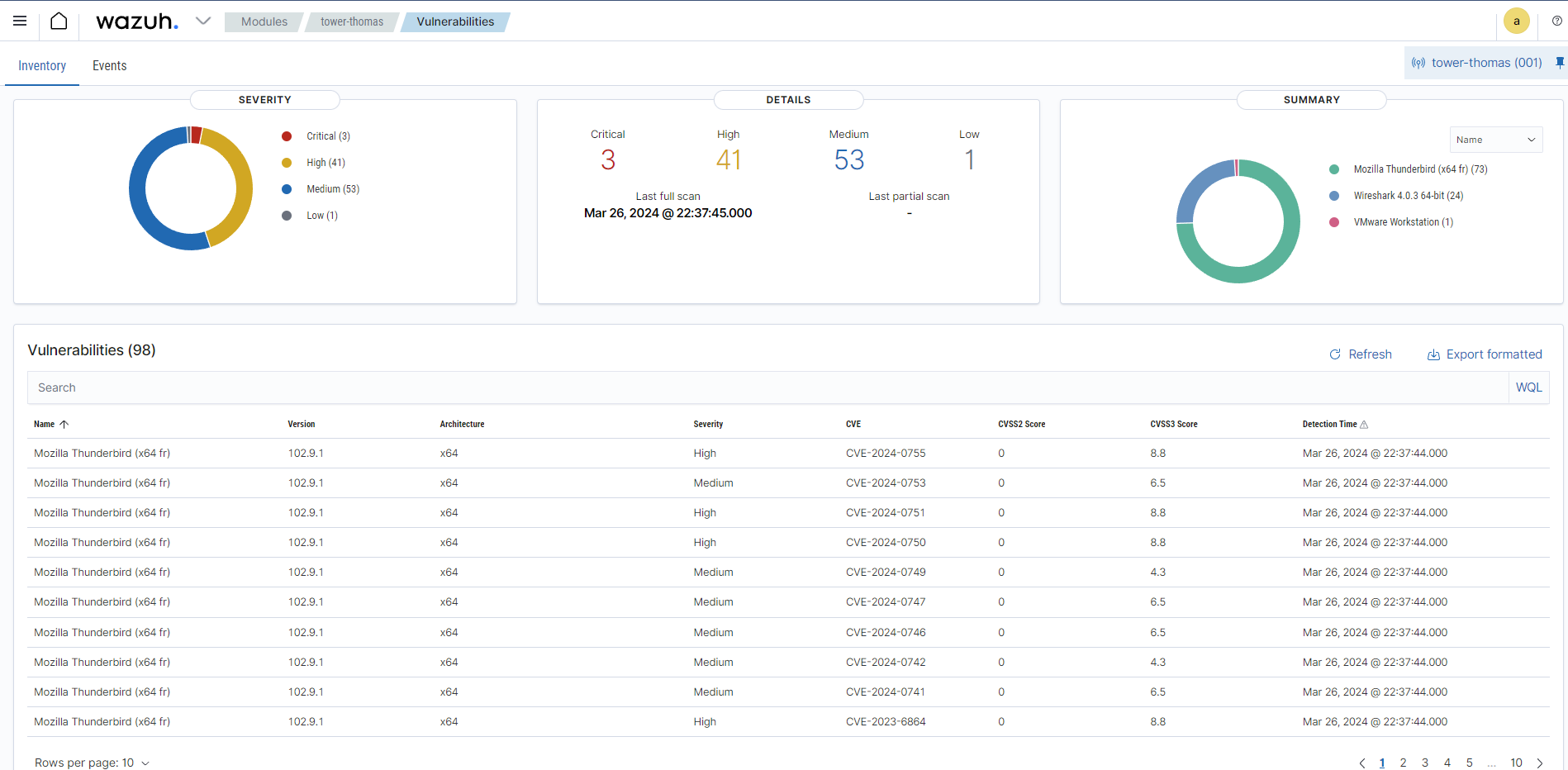Toggle High (41) legend entry
This screenshot has height=770, width=1568.
314,163
